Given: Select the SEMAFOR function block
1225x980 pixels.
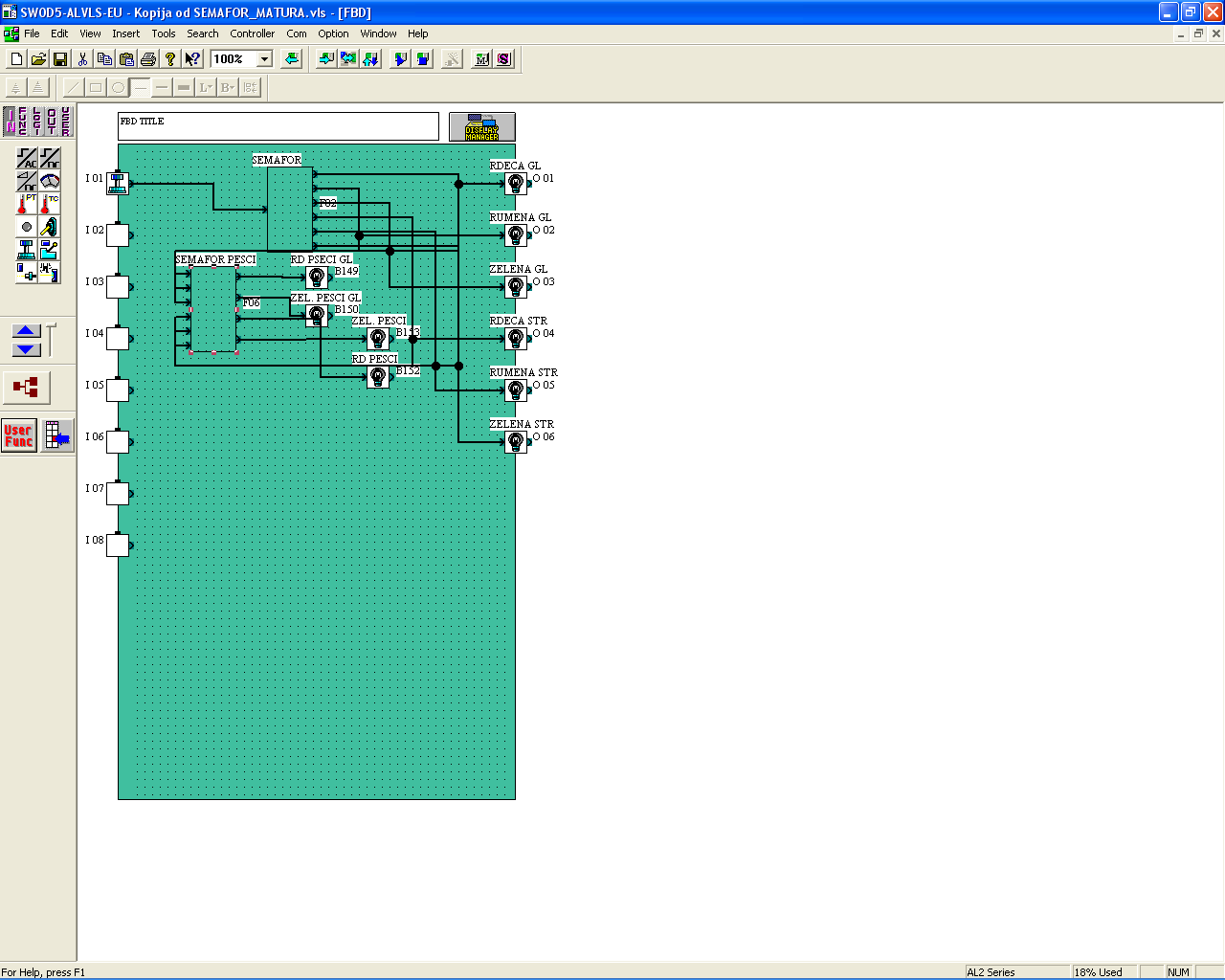Looking at the screenshot, I should [290, 209].
